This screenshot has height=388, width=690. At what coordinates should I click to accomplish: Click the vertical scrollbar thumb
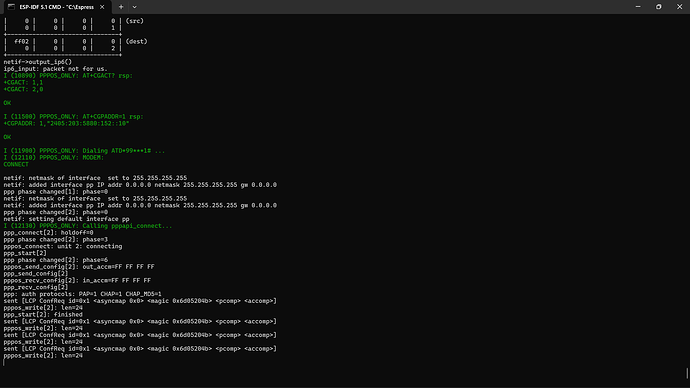tap(687, 373)
